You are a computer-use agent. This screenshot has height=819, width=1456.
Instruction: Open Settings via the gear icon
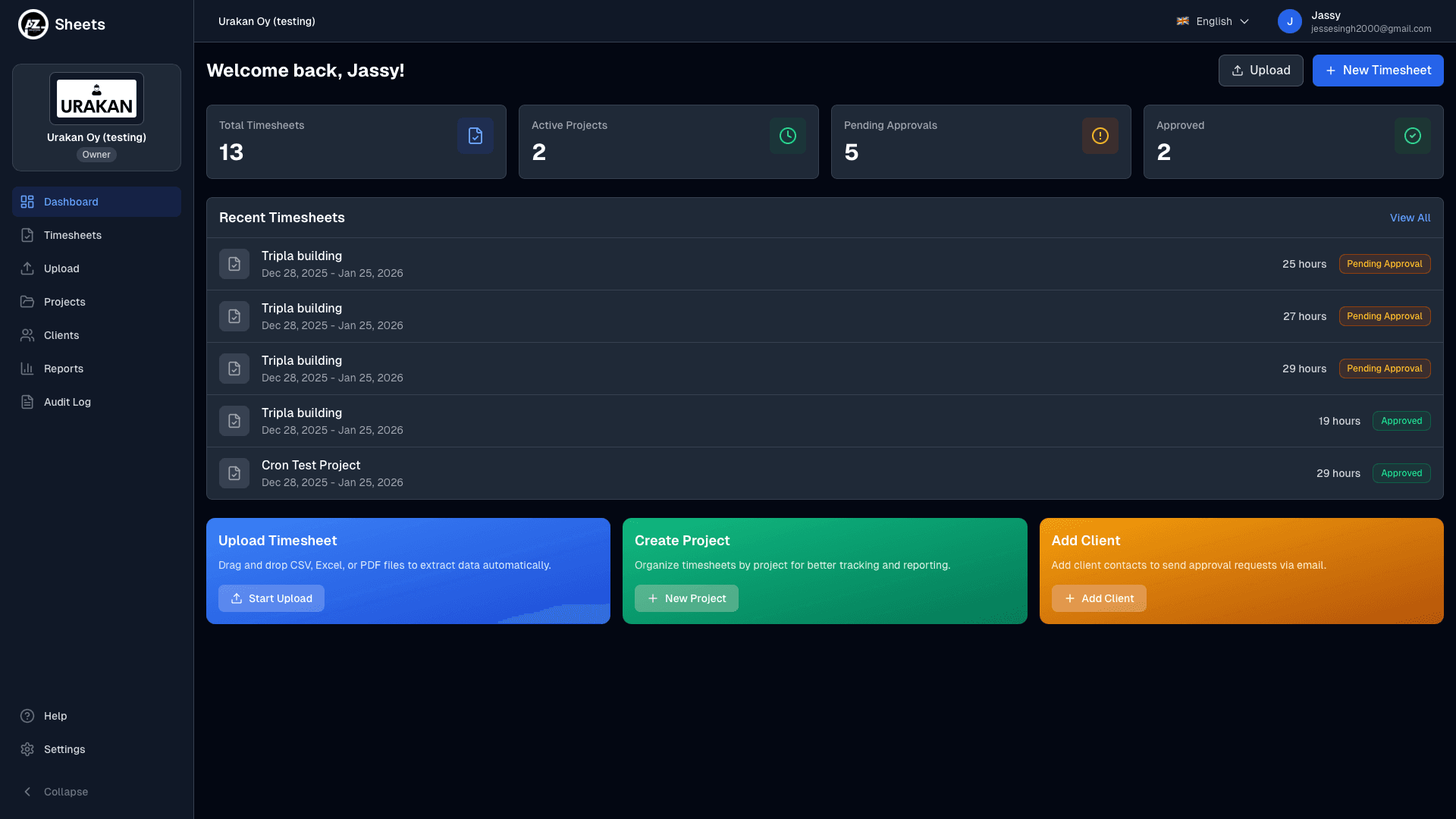pyautogui.click(x=27, y=749)
